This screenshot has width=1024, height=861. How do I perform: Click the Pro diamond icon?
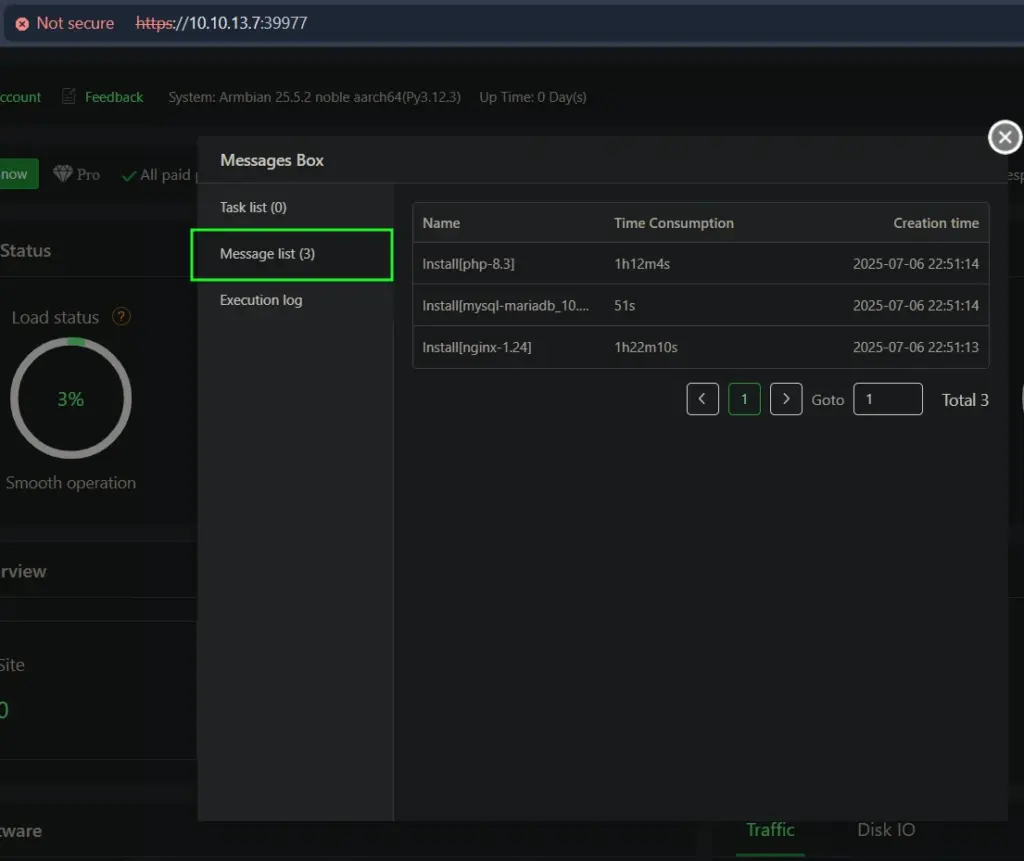pyautogui.click(x=63, y=173)
